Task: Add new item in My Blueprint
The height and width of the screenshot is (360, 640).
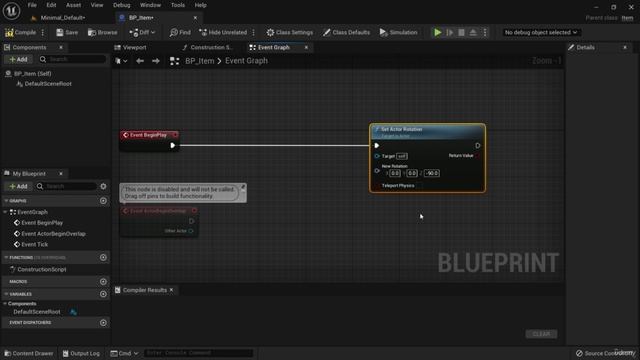Action: [18, 187]
